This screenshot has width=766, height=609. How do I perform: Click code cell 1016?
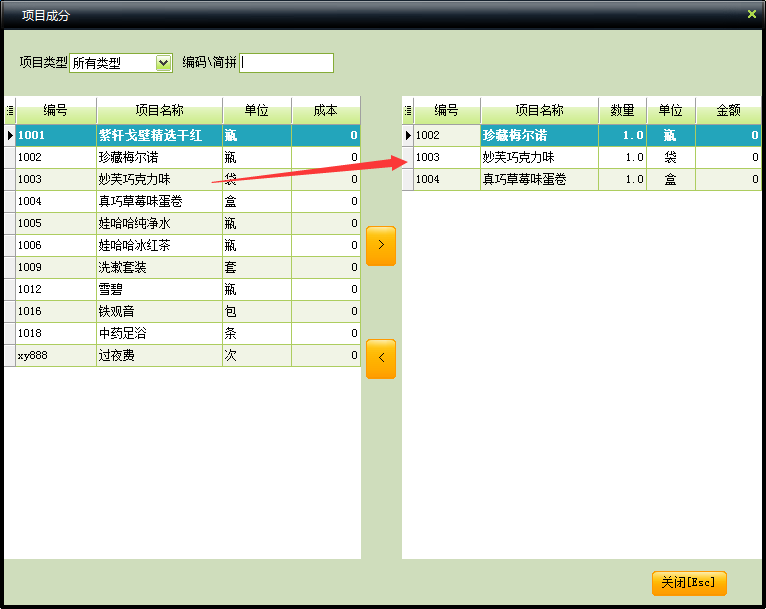click(x=56, y=311)
